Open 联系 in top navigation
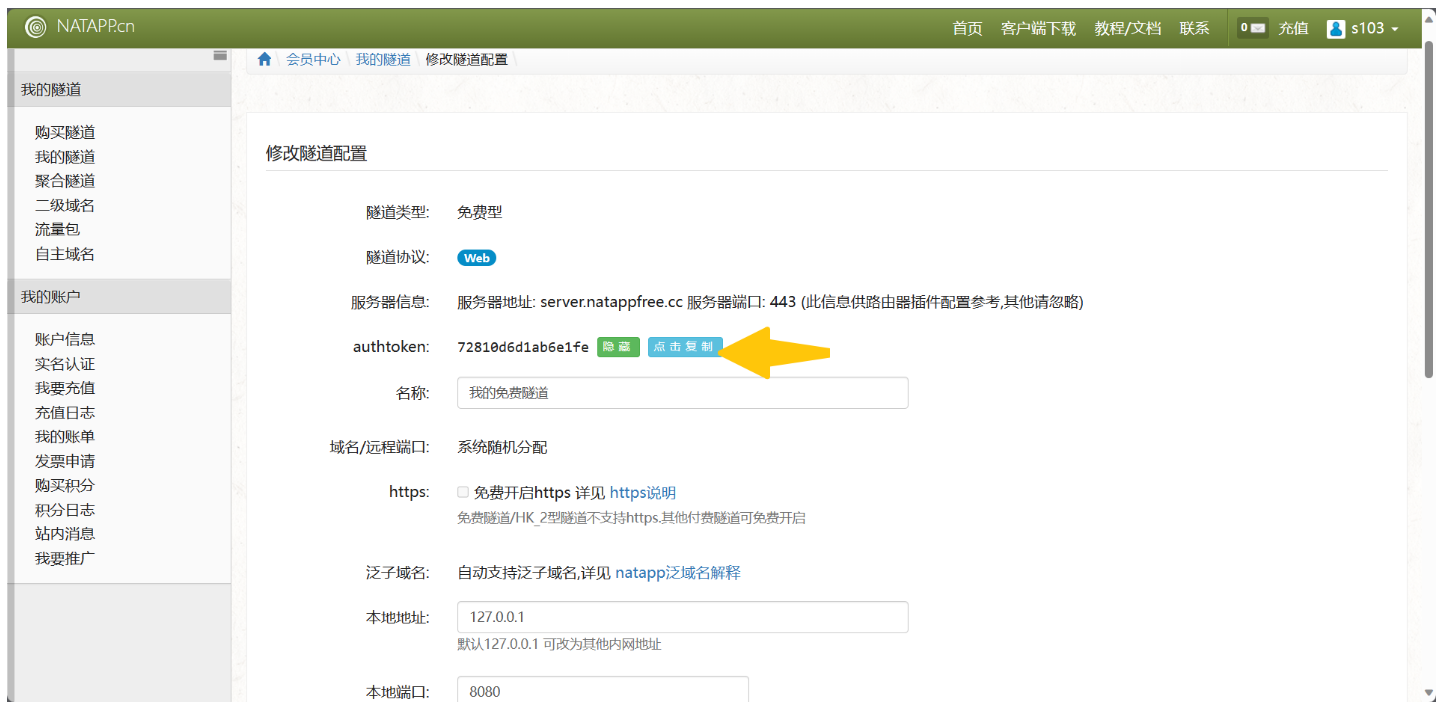1442x721 pixels. tap(1194, 28)
